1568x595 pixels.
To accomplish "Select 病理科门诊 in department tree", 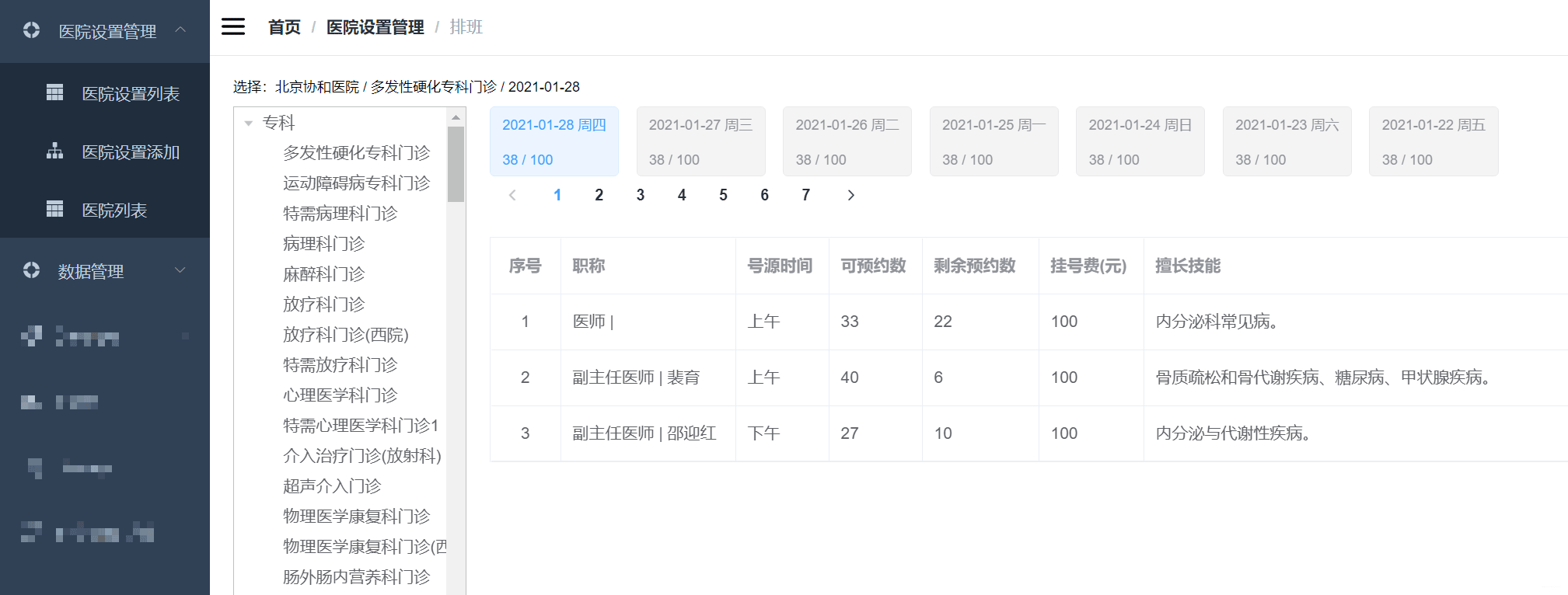I will (x=323, y=244).
